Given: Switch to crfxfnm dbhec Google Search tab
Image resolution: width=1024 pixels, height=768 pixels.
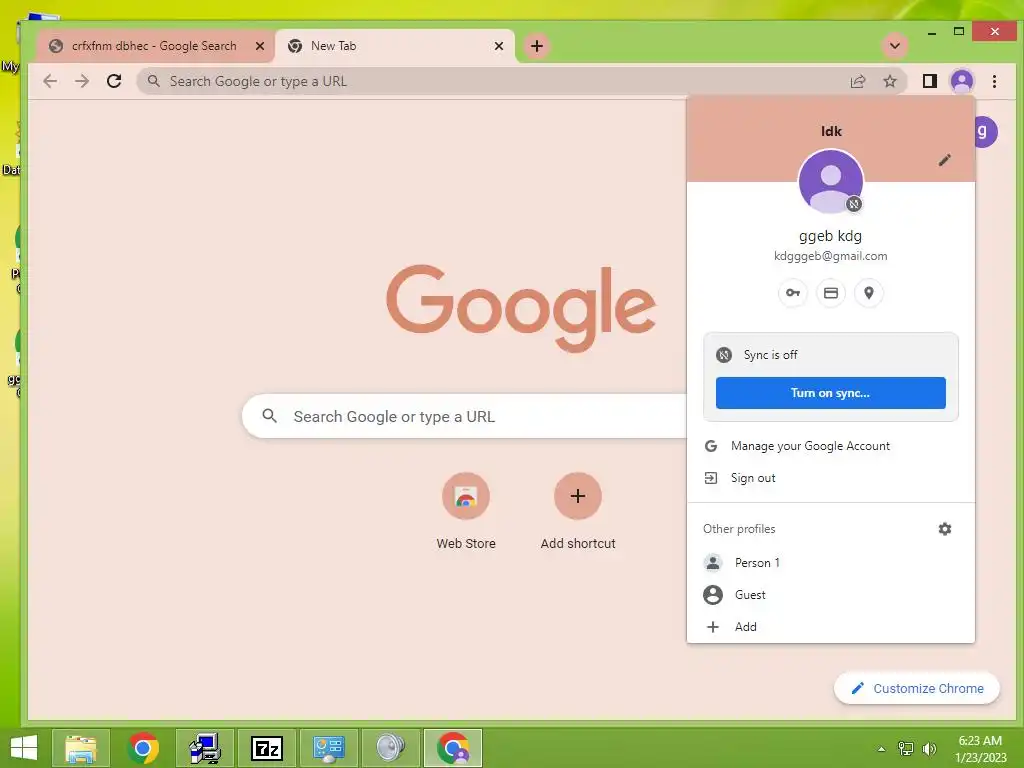Looking at the screenshot, I should [155, 46].
